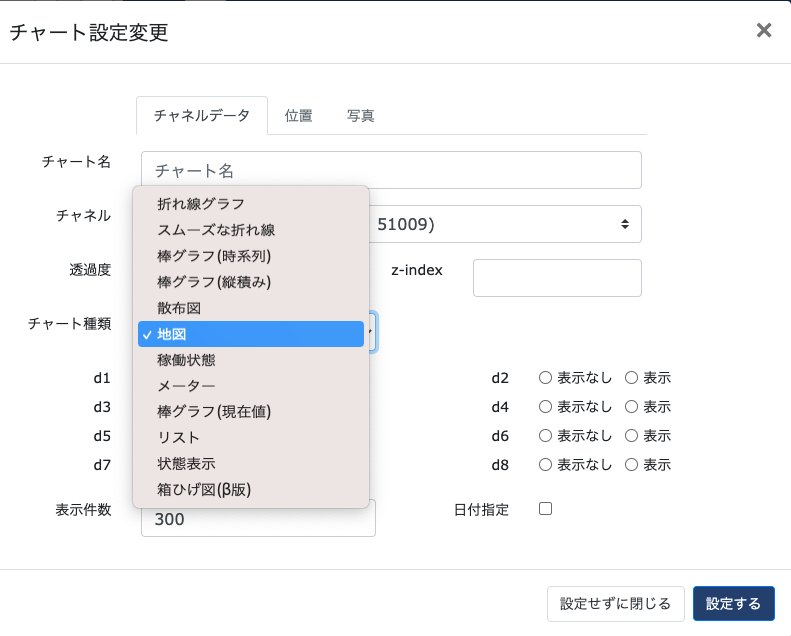Click the z-index input field
The height and width of the screenshot is (636, 791).
point(556,278)
